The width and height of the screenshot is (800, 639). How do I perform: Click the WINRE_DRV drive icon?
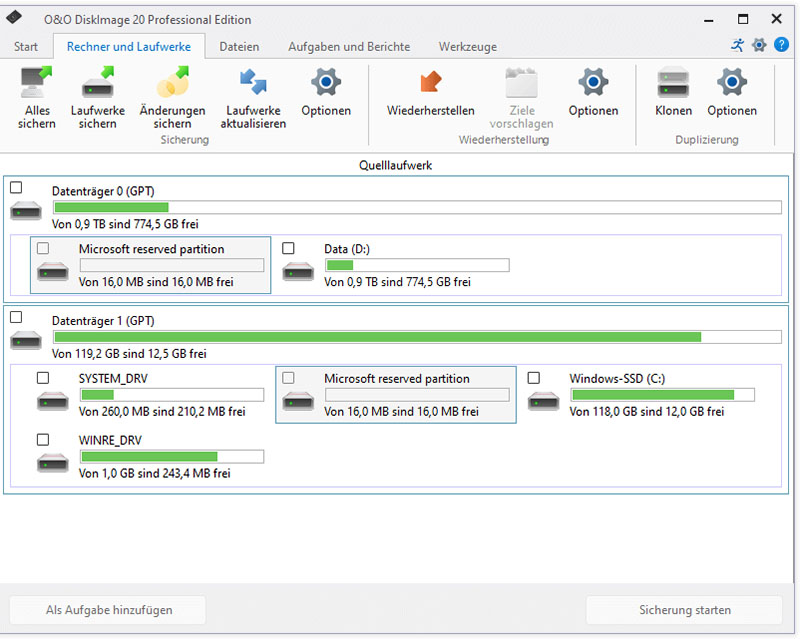pyautogui.click(x=53, y=462)
